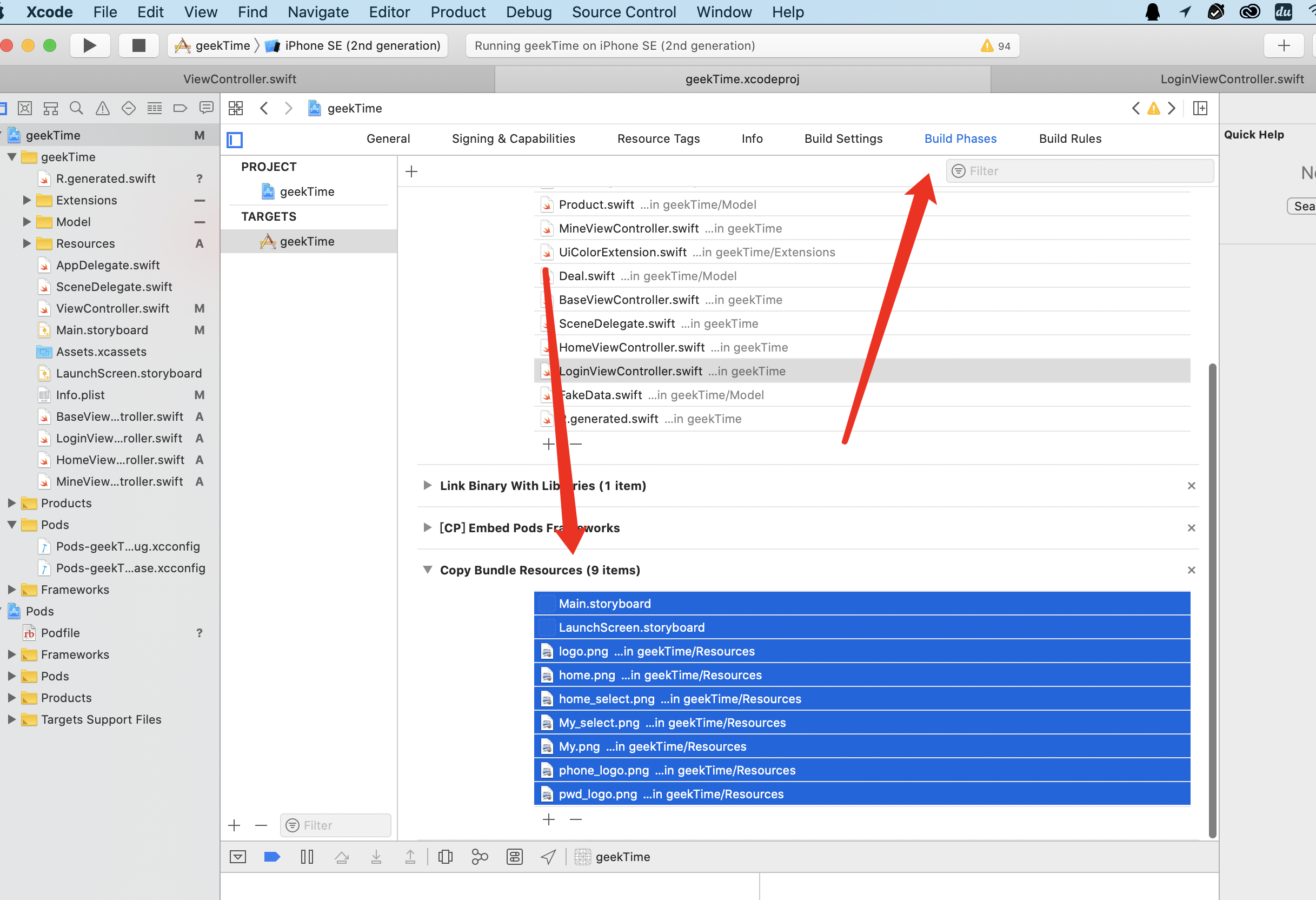Add a new build phase
Image resolution: width=1316 pixels, height=900 pixels.
[411, 171]
